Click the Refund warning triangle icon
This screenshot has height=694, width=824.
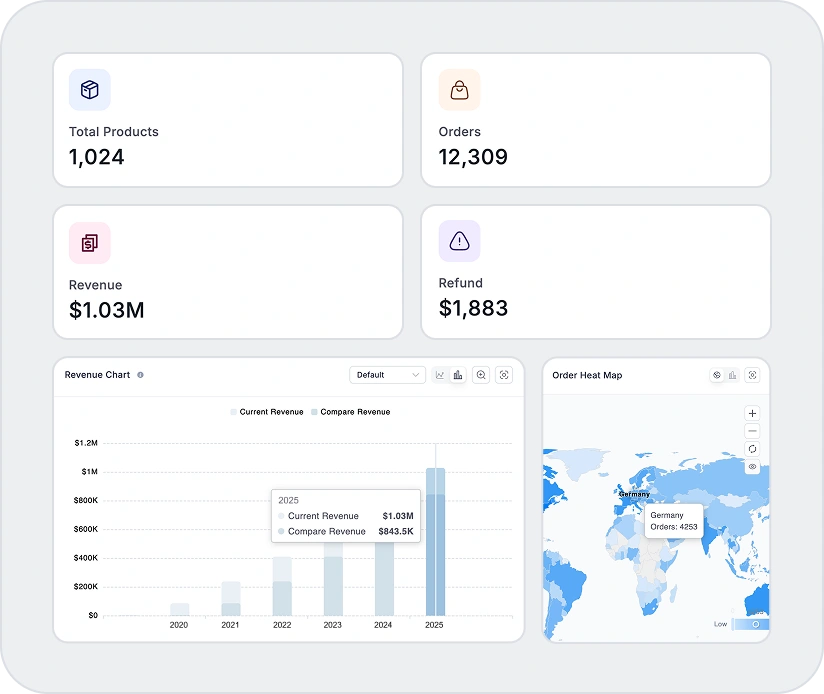(x=459, y=241)
